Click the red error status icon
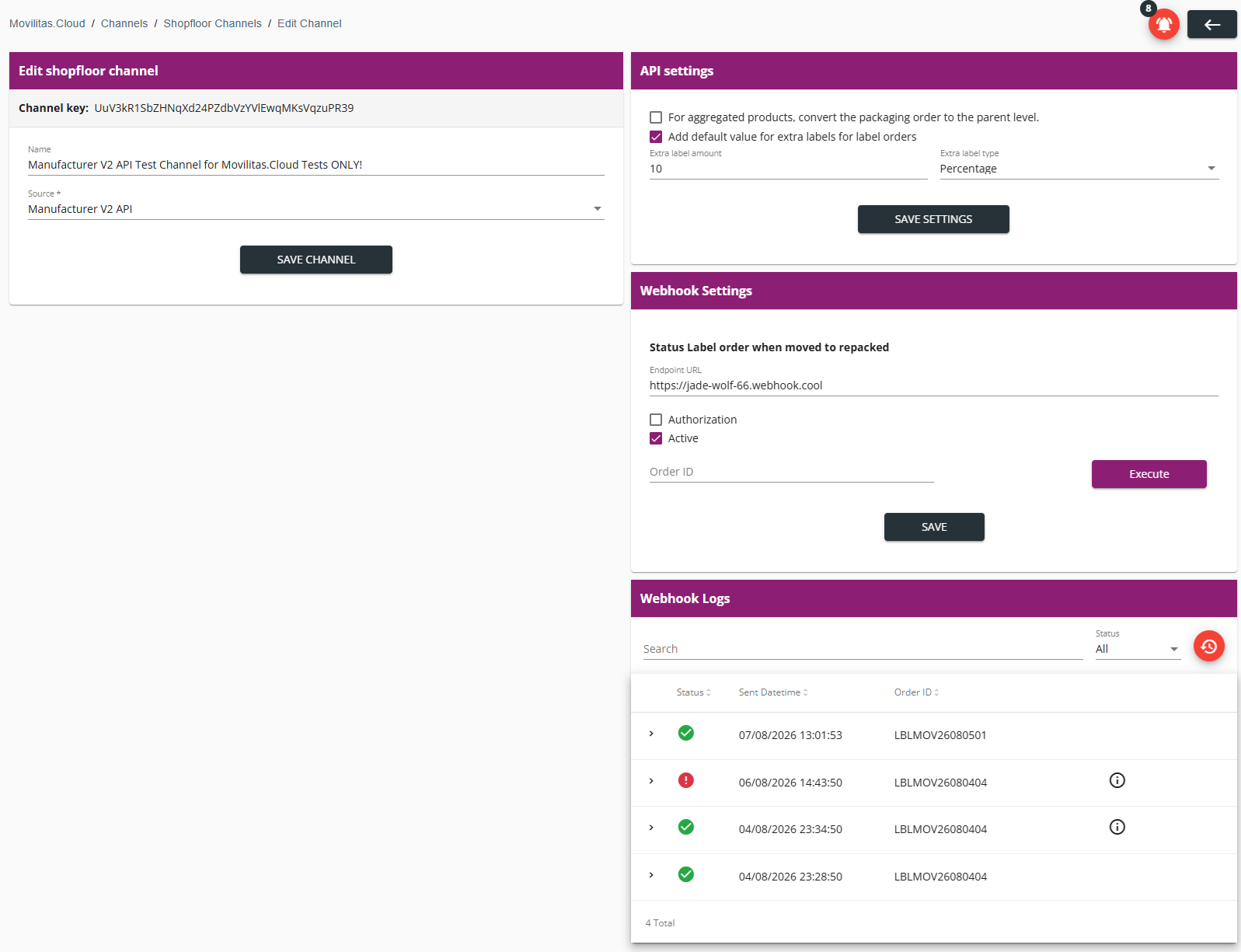 click(x=685, y=780)
